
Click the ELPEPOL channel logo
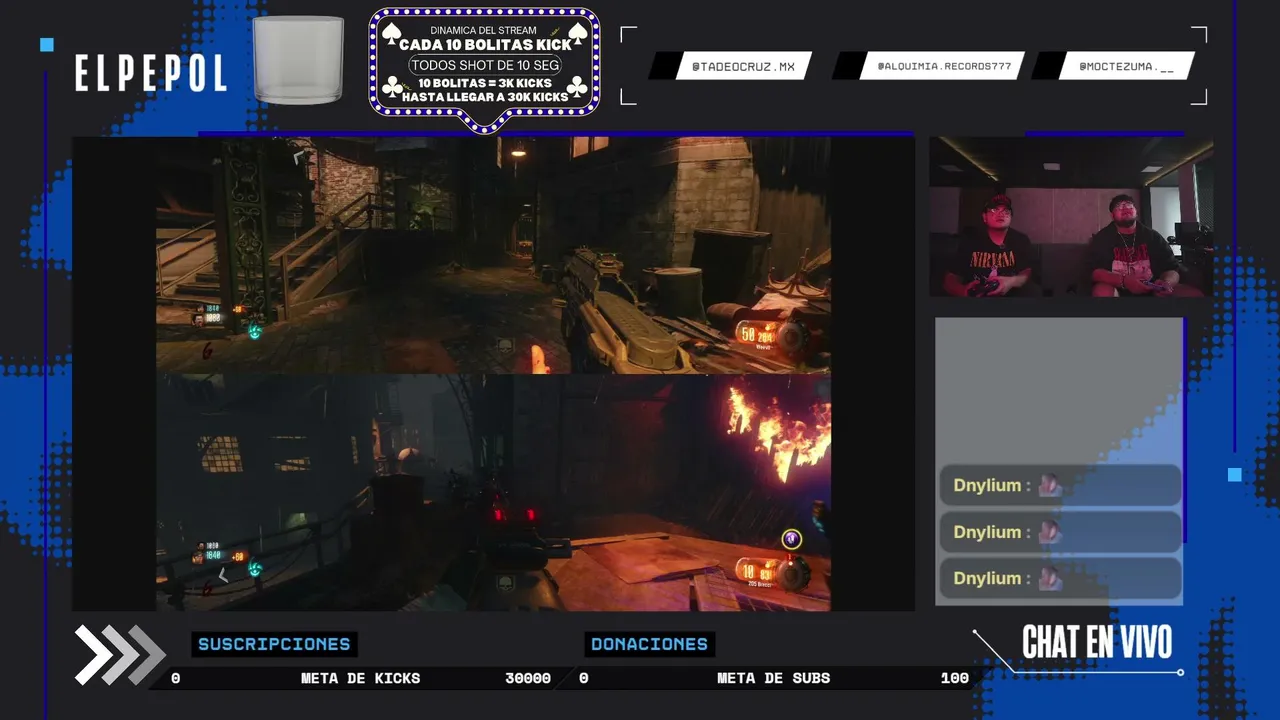(x=151, y=73)
